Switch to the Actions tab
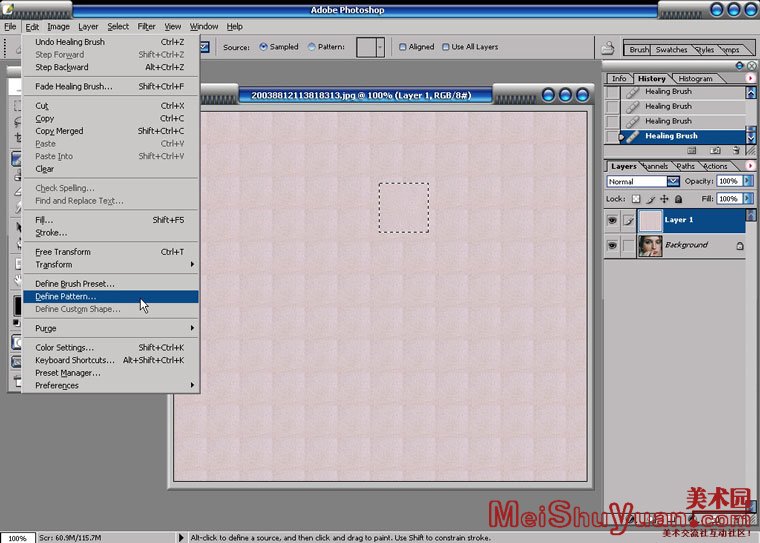 coord(715,166)
